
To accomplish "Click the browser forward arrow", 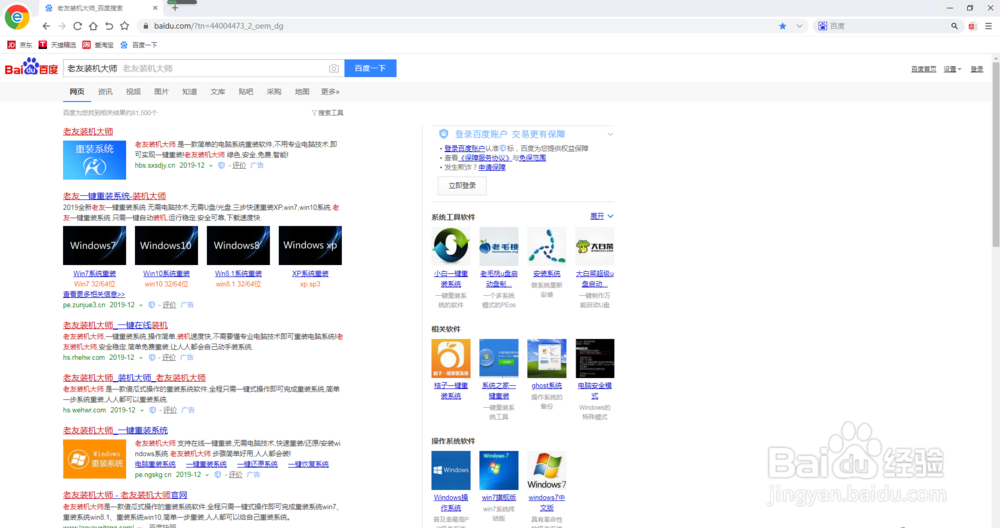I will (x=62, y=26).
